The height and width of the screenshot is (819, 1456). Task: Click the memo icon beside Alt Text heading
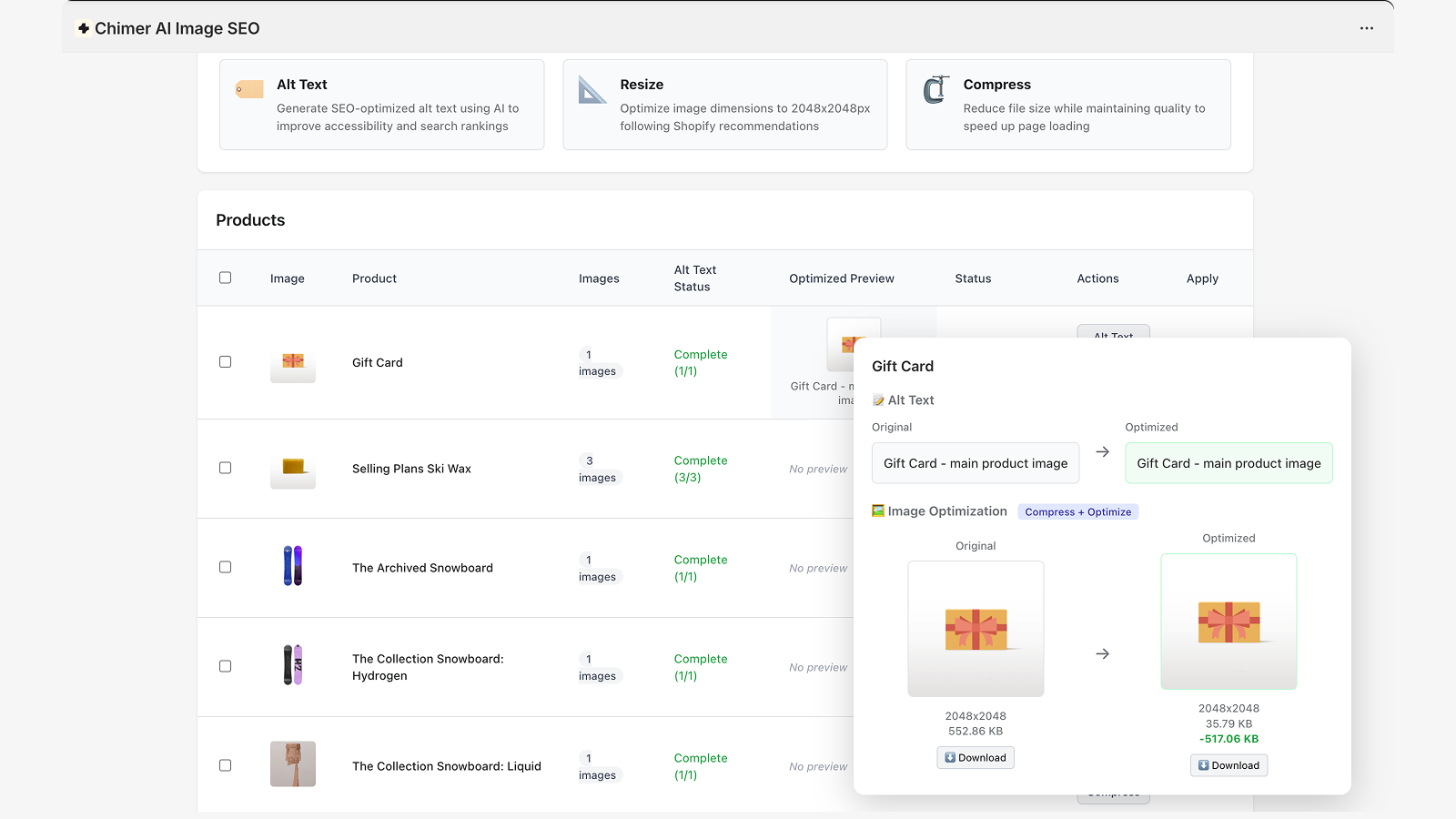879,399
